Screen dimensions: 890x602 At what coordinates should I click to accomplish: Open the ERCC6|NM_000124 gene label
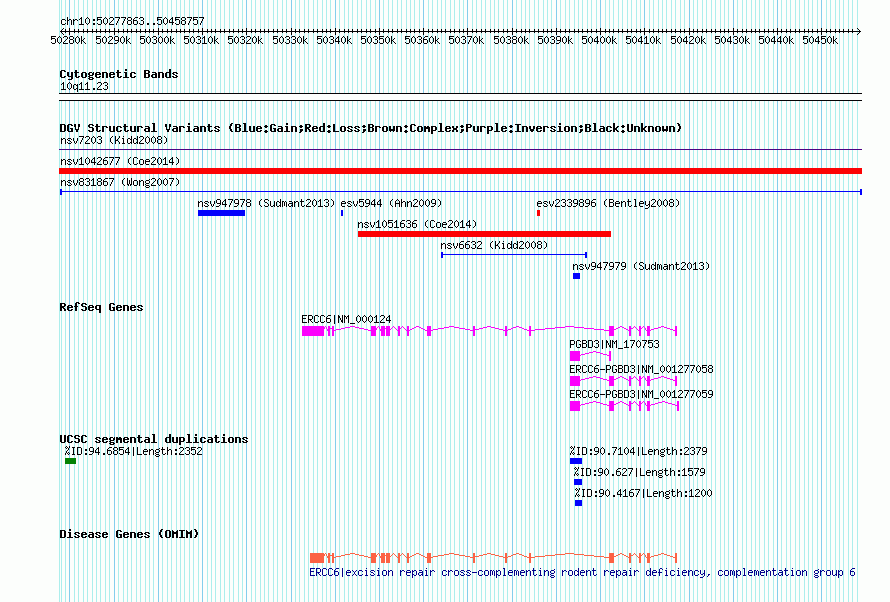[x=346, y=319]
